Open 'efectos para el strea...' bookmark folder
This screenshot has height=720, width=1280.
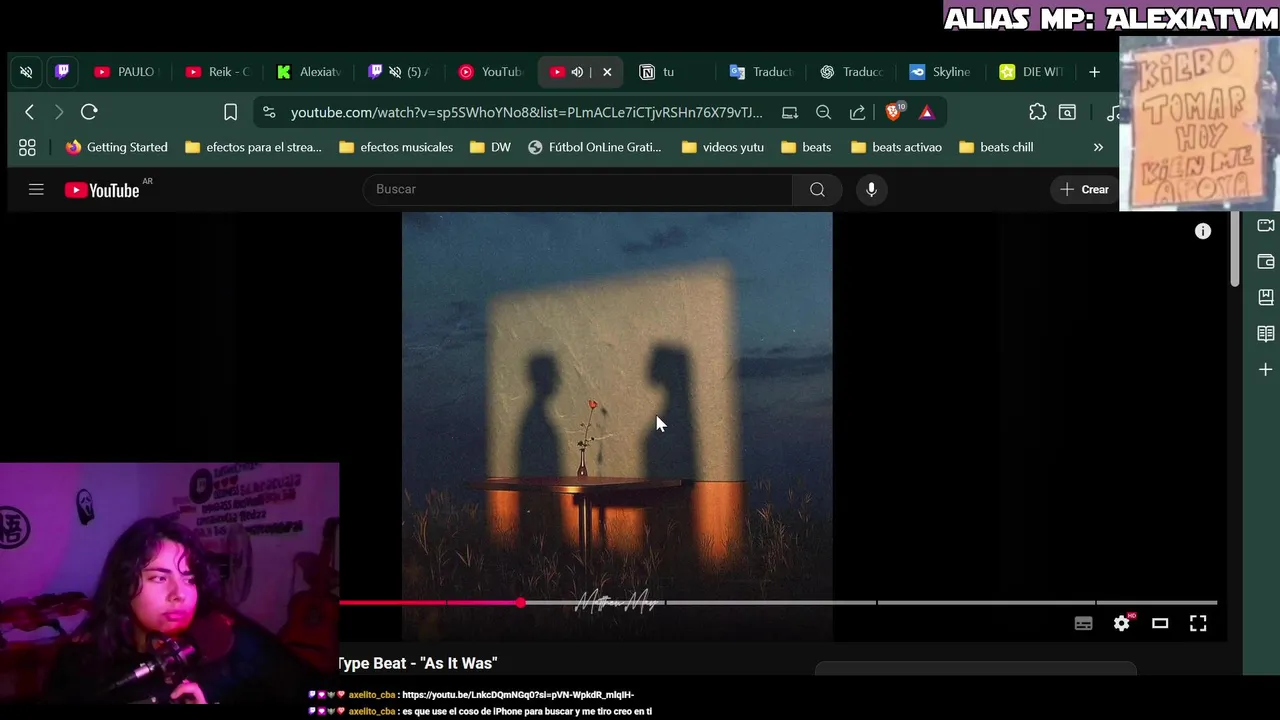tap(253, 147)
